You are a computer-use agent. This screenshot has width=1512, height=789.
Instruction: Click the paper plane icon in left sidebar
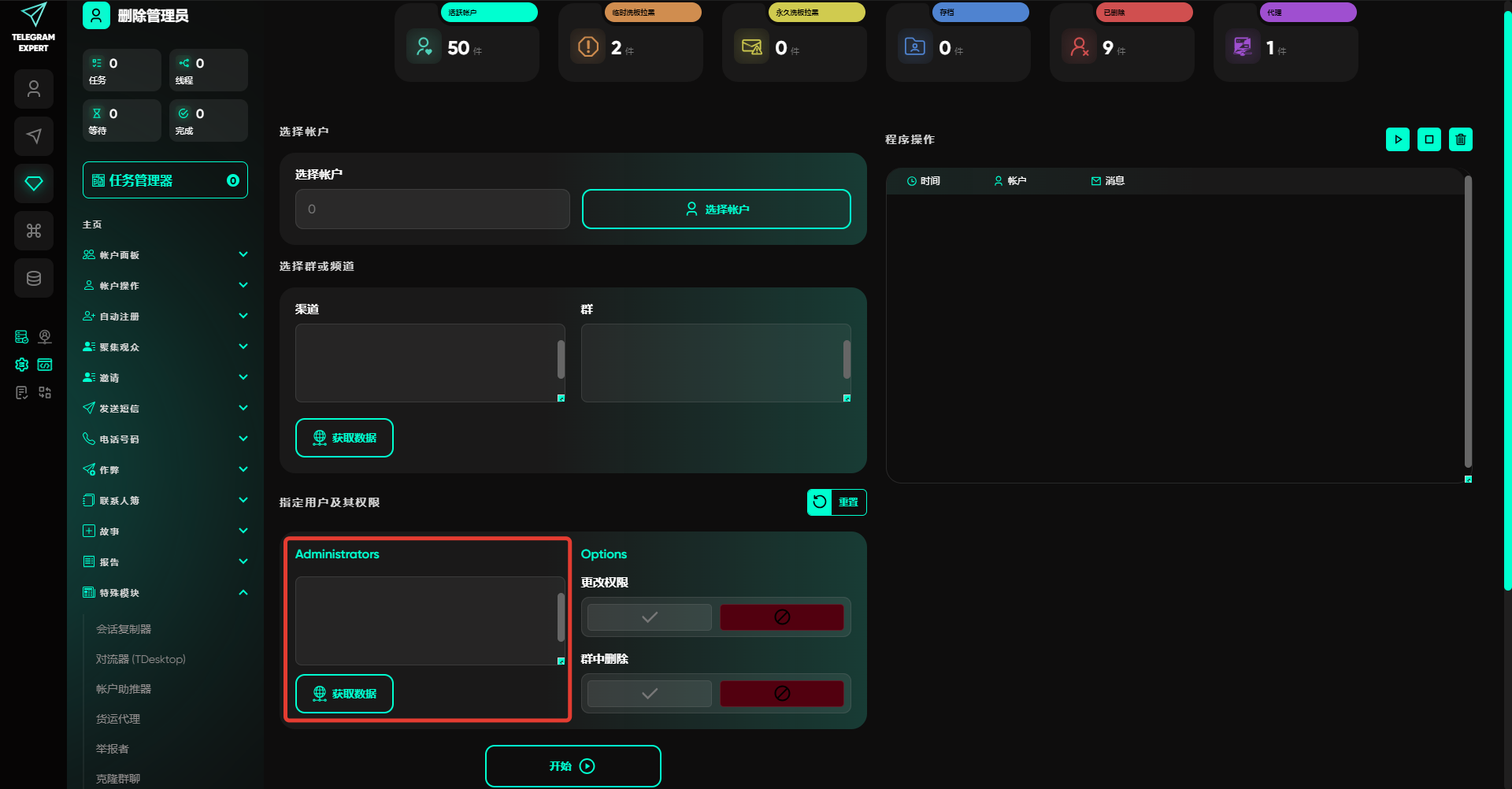pos(34,136)
